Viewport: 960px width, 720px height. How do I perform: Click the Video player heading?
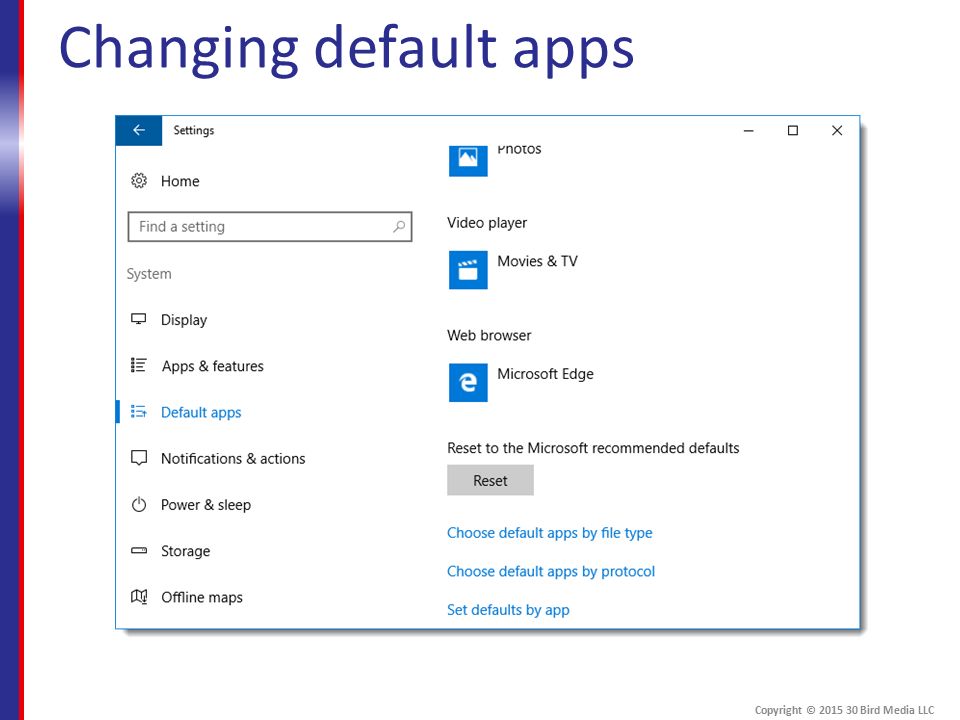tap(487, 223)
